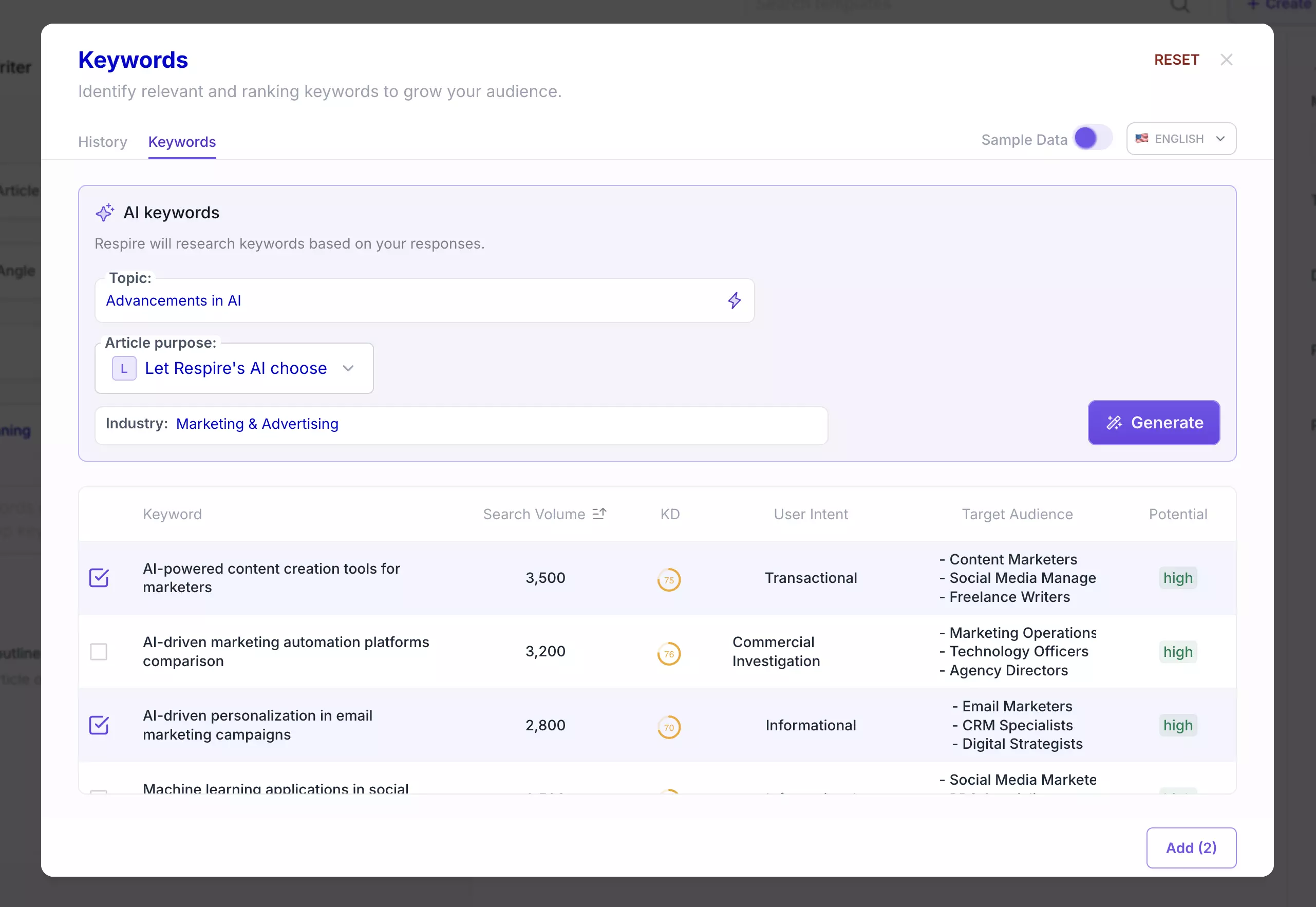Uncheck AI-powered content creation tools keyword
Screen dimensions: 1316x907
click(x=99, y=578)
